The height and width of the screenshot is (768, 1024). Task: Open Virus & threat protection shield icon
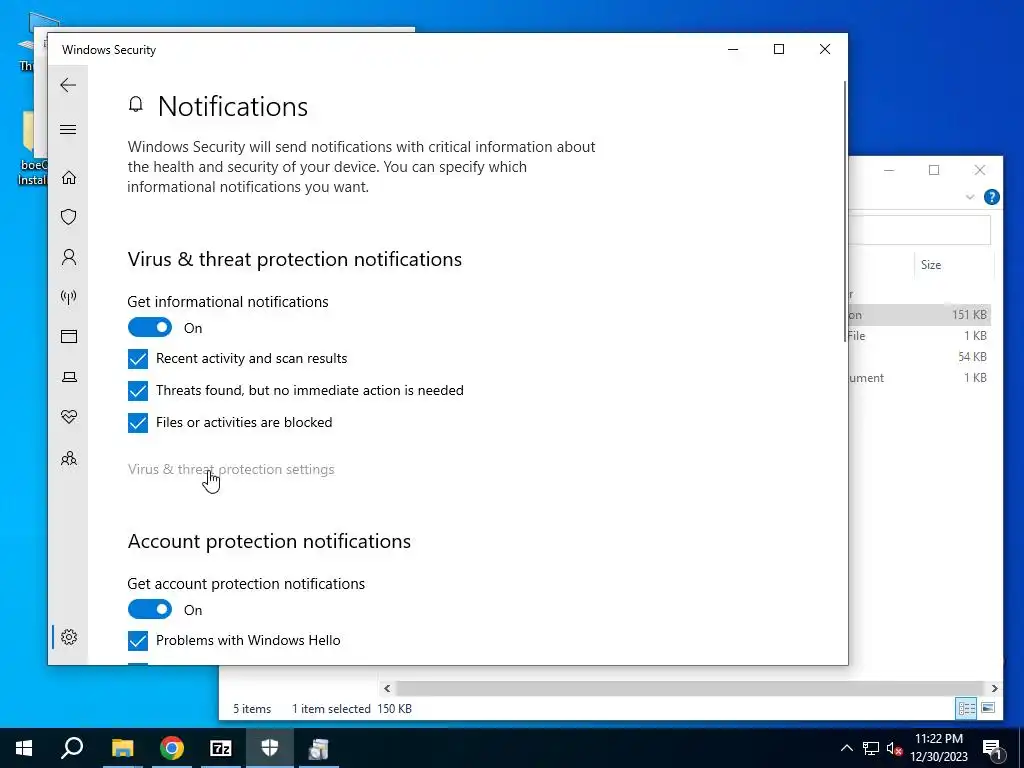69,217
